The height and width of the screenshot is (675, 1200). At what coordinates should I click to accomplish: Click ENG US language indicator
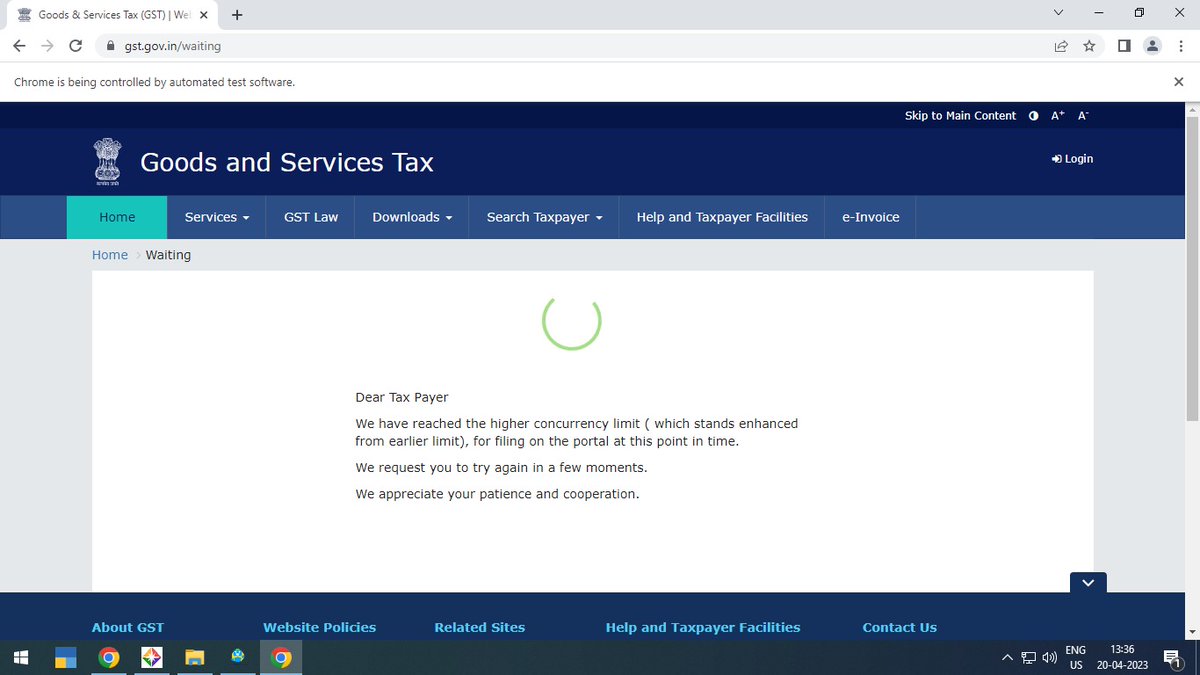tap(1076, 657)
